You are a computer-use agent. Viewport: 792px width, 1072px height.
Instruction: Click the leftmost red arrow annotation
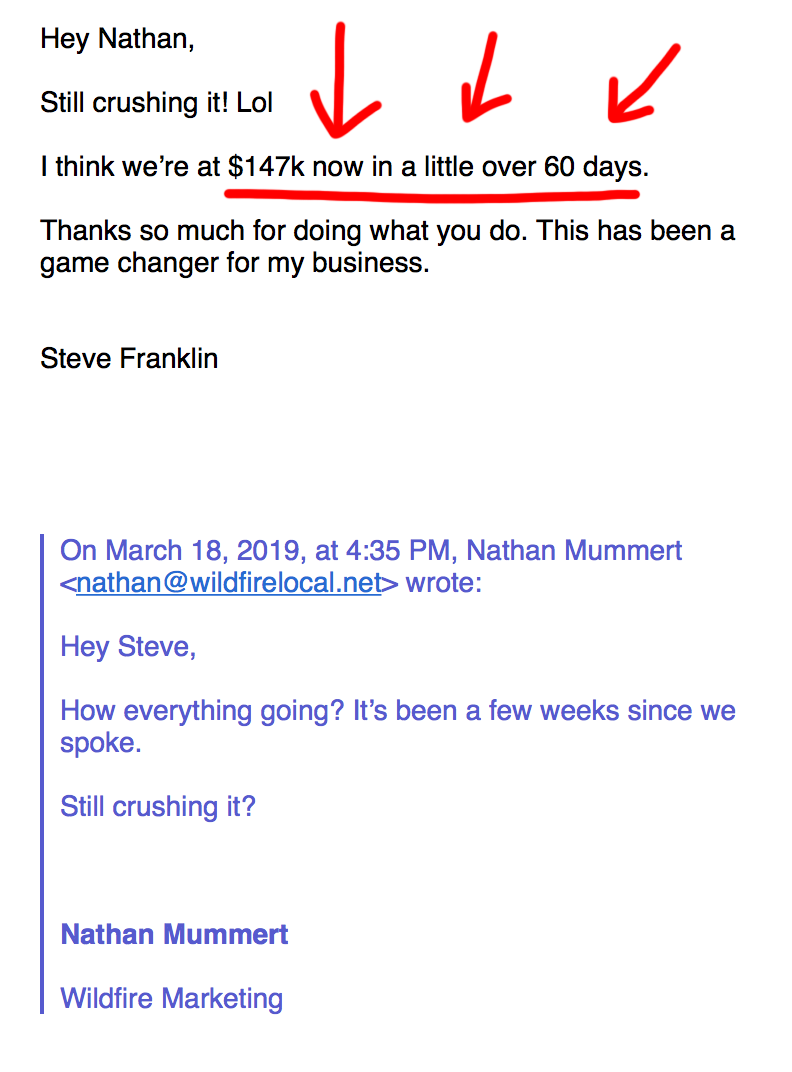345,80
